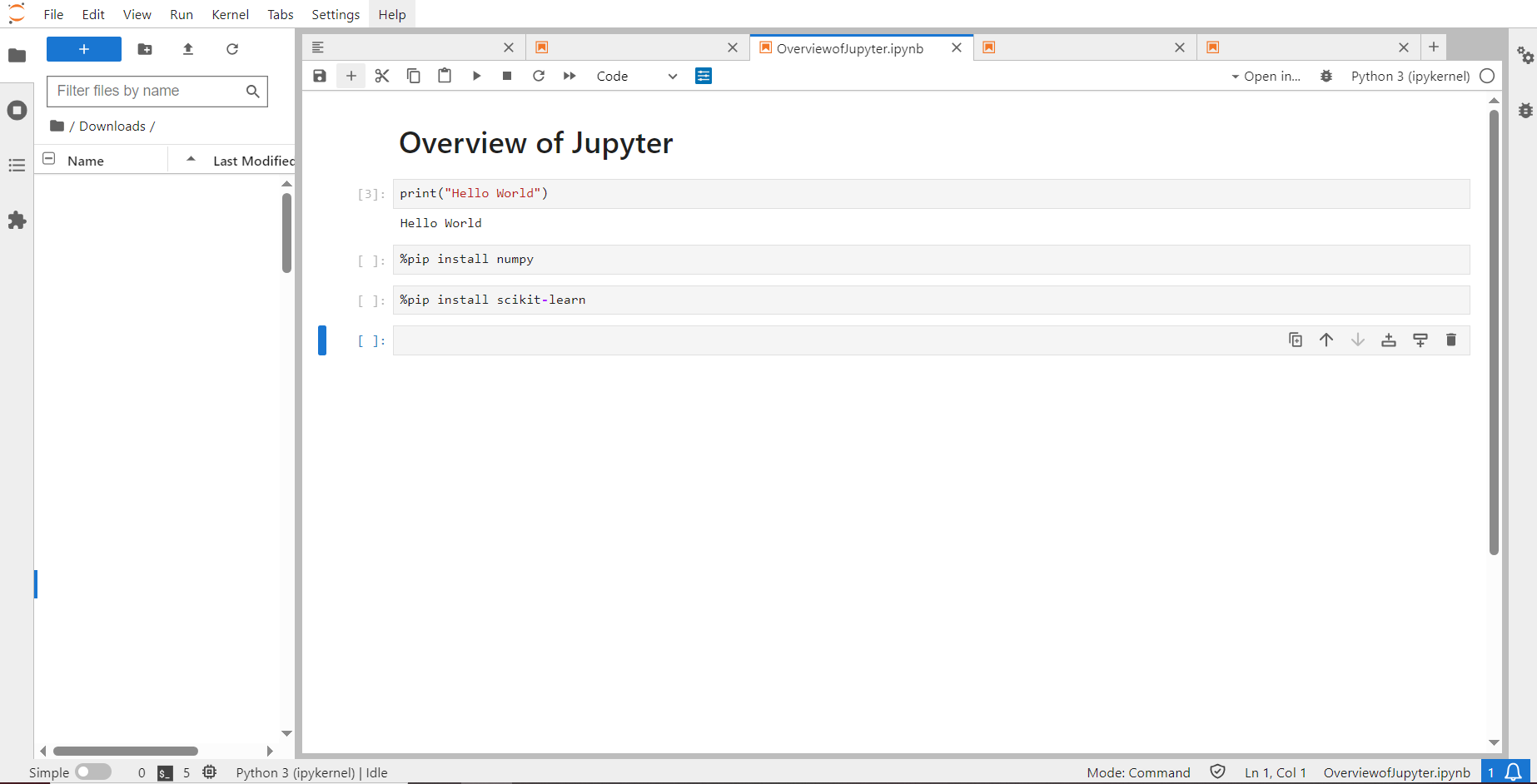
Task: Move the active cell up
Action: 1326,340
